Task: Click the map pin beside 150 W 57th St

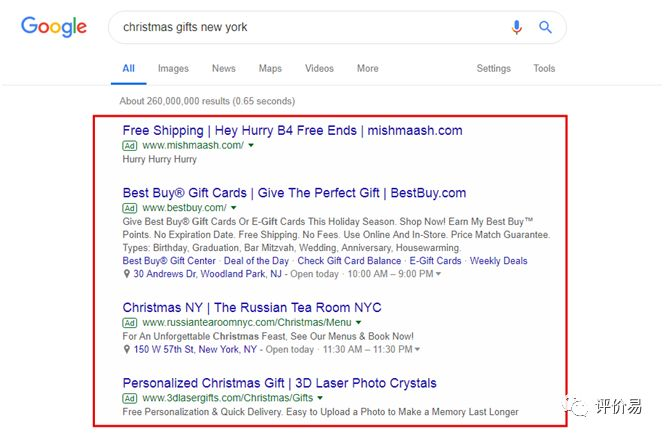Action: (126, 350)
